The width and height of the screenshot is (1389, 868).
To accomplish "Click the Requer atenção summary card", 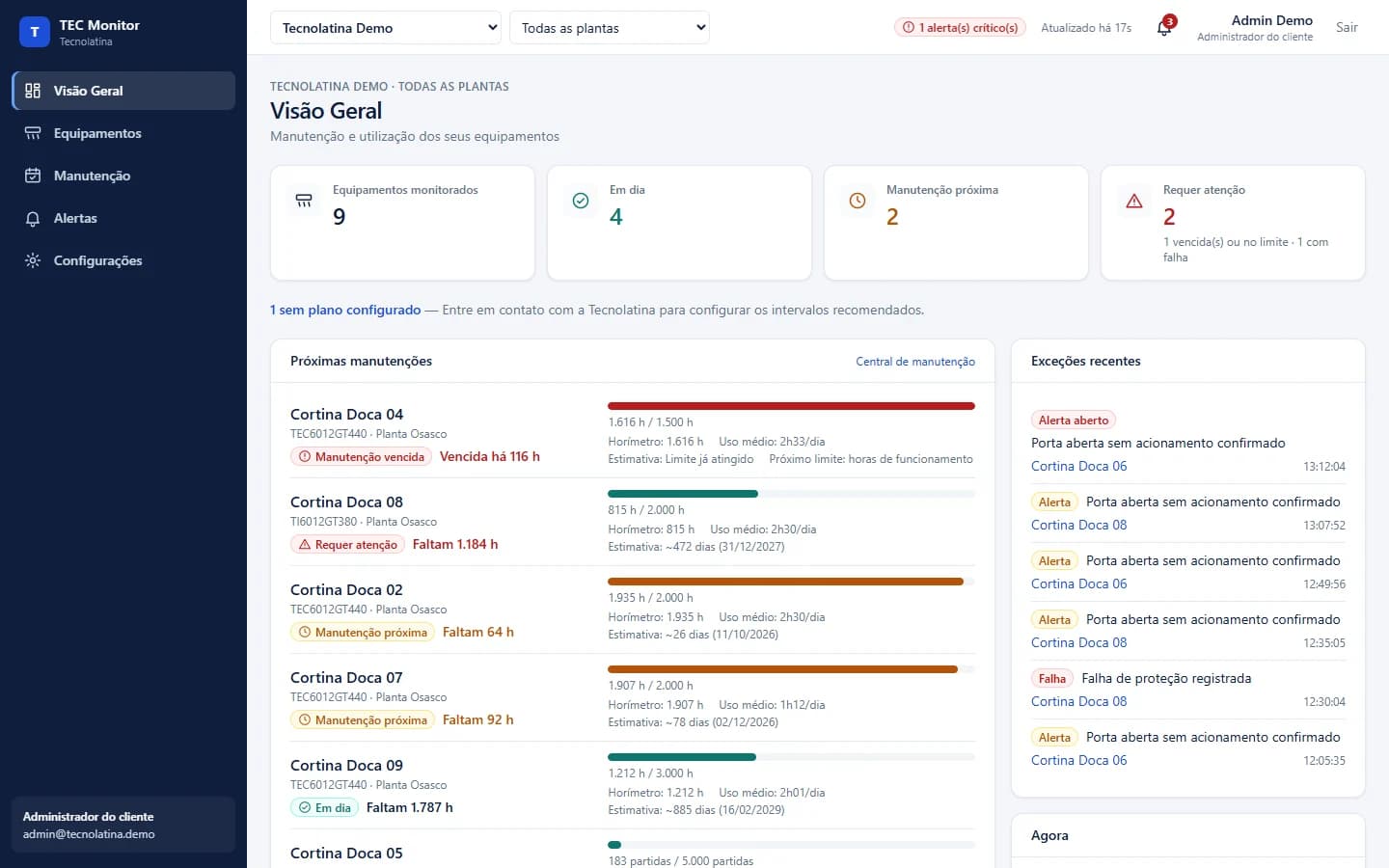I will click(1233, 223).
